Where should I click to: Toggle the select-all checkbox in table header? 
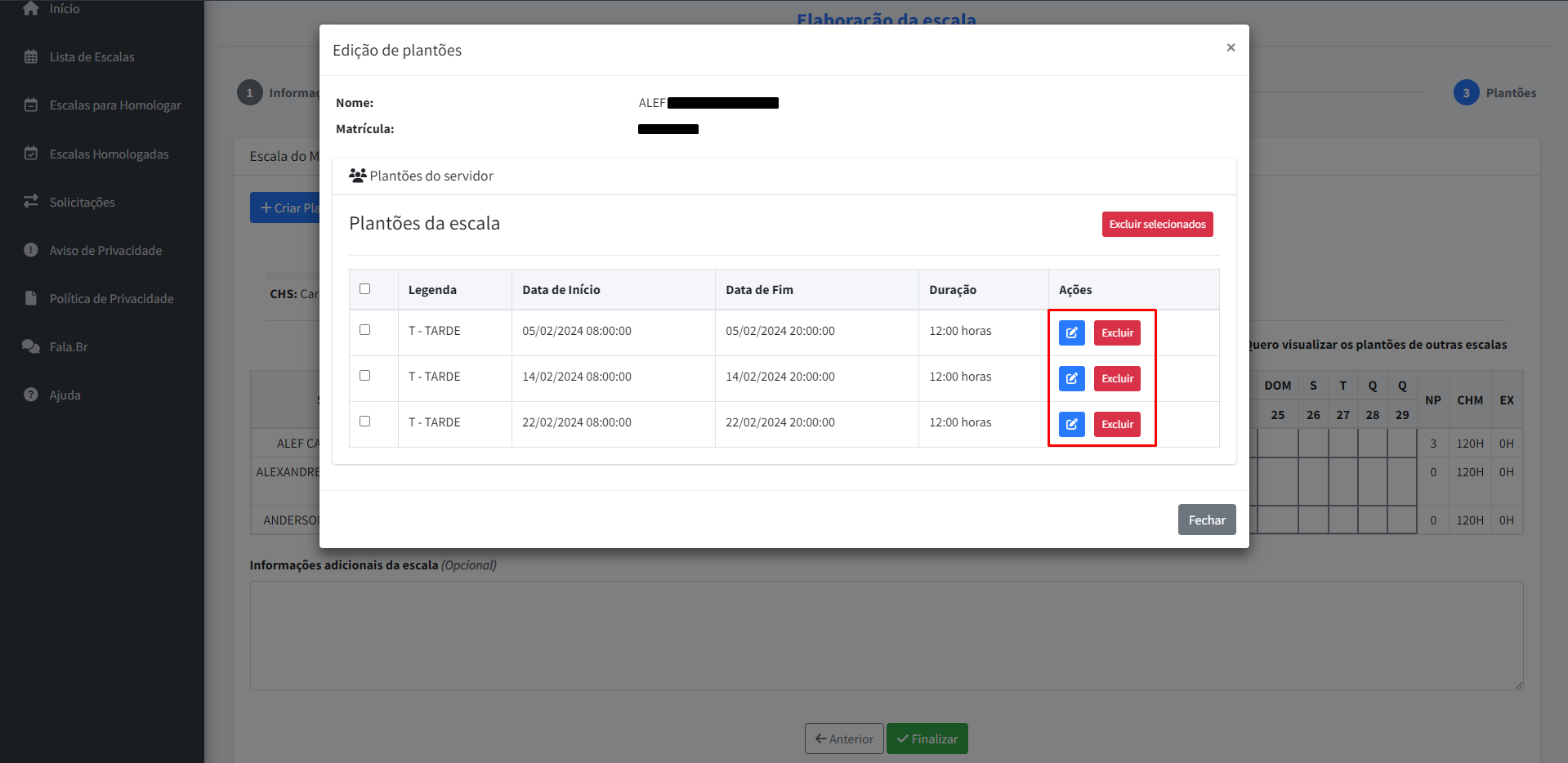[364, 289]
